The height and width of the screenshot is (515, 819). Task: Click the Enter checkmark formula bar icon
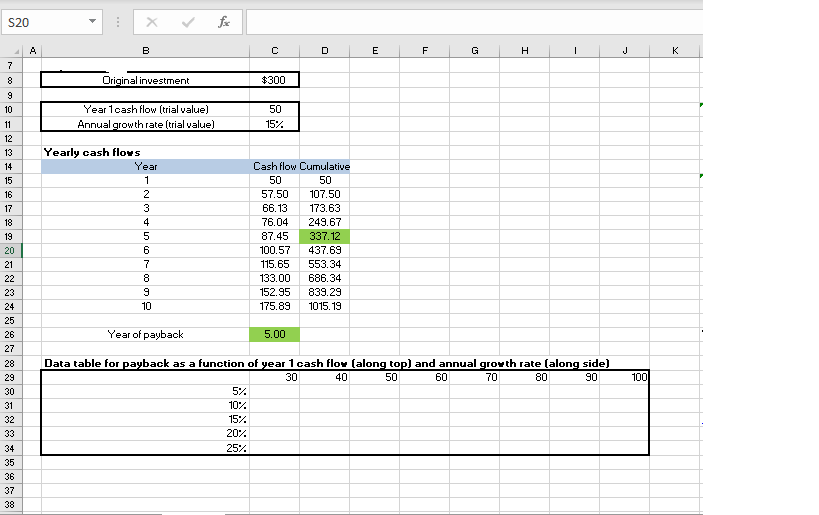188,22
